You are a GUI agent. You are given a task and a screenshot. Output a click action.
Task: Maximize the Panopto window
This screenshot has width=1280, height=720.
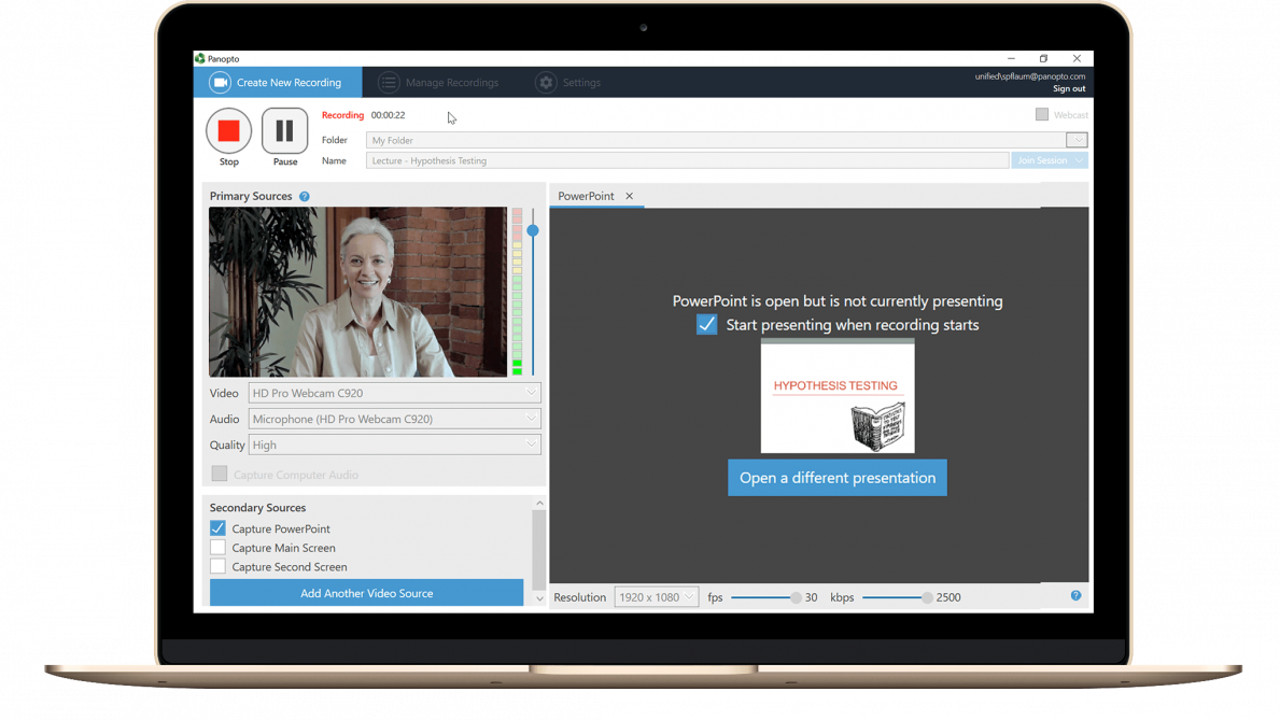[x=1043, y=59]
